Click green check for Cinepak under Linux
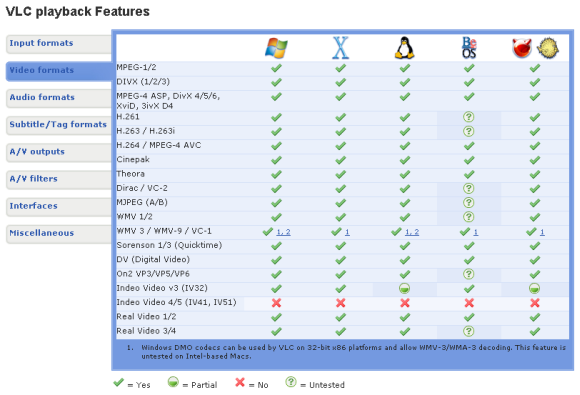Image resolution: width=580 pixels, height=395 pixels. point(405,160)
